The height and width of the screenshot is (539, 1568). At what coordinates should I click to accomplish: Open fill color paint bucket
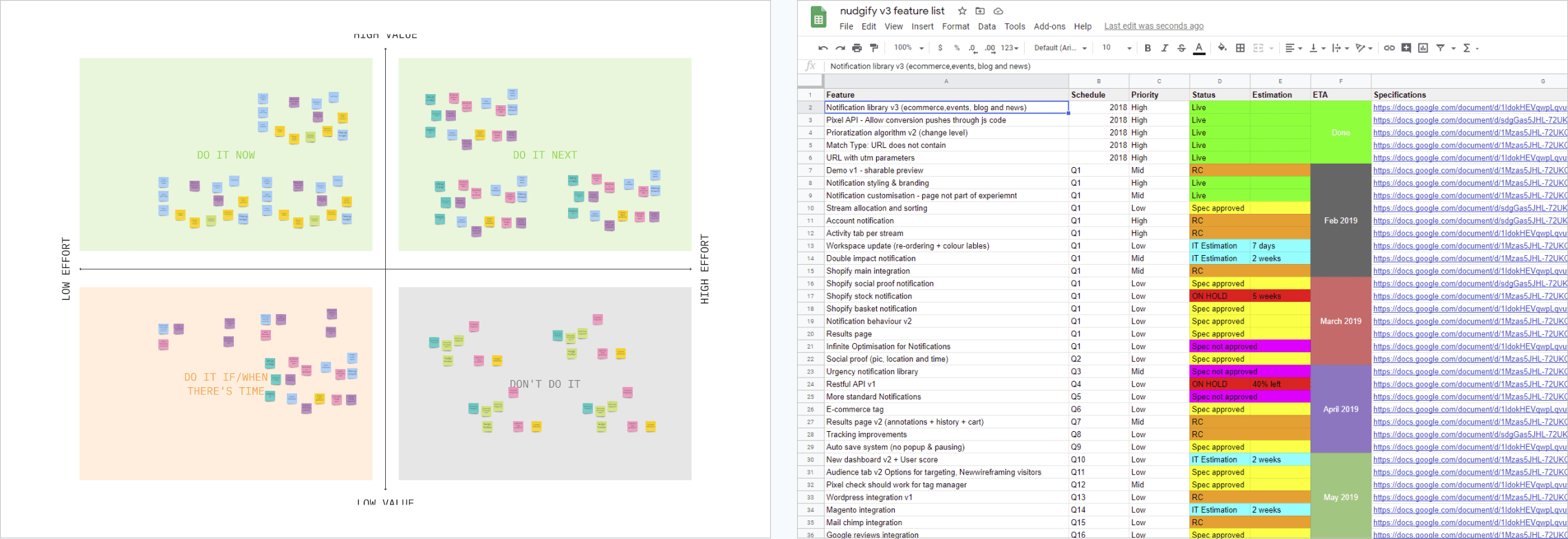click(1222, 48)
